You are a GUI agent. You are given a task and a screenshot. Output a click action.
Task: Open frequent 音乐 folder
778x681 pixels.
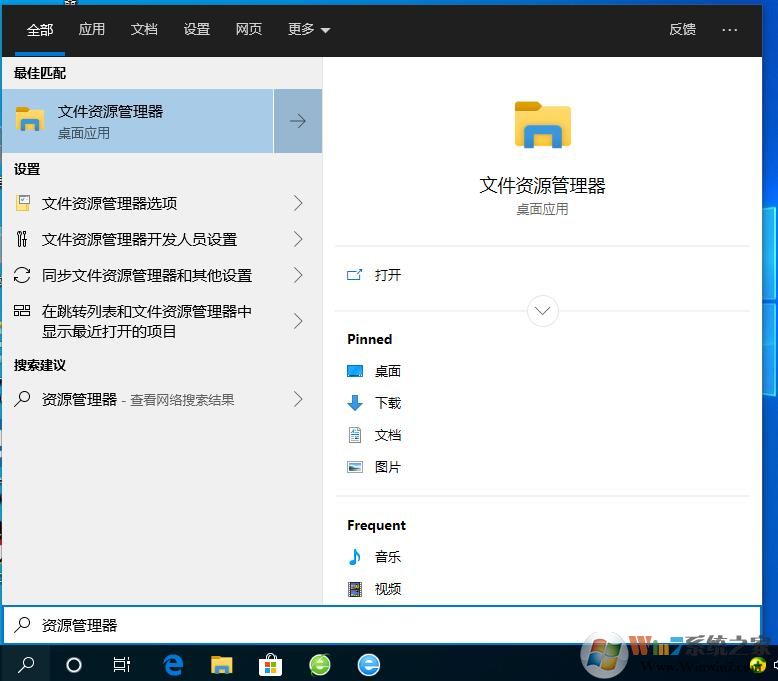(388, 557)
